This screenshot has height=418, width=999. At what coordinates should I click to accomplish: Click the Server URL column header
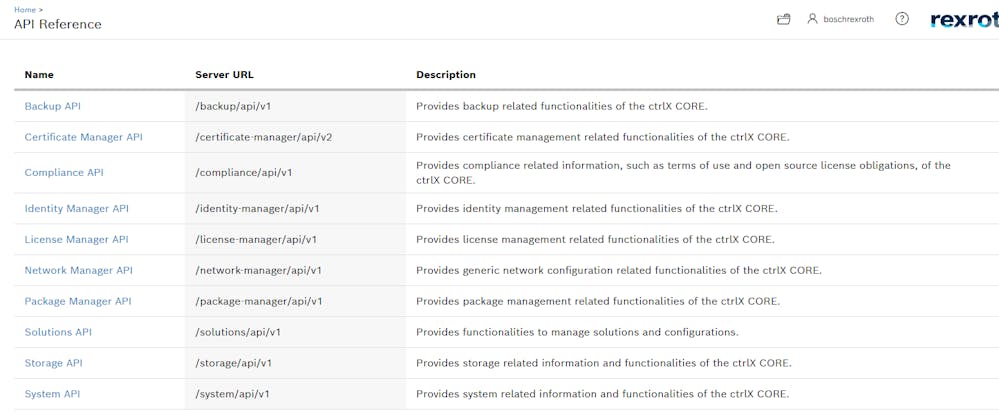225,75
